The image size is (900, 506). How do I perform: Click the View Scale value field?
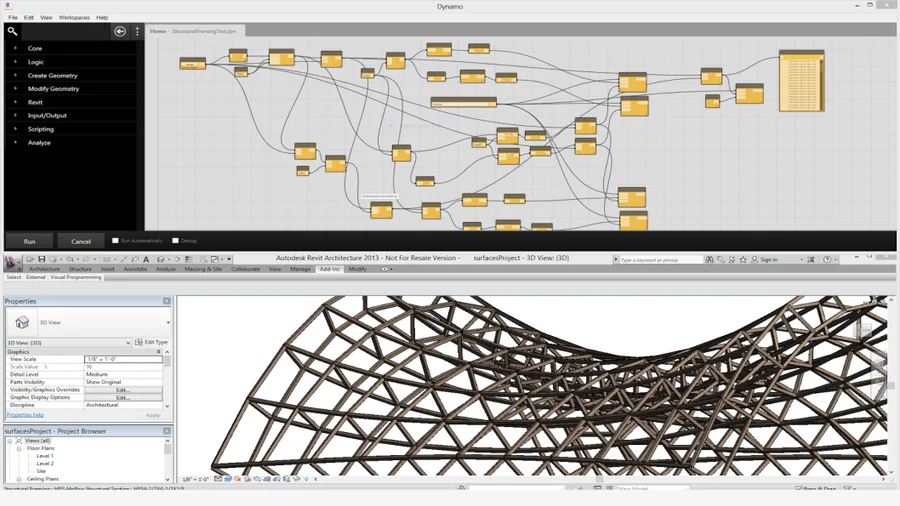[x=123, y=359]
